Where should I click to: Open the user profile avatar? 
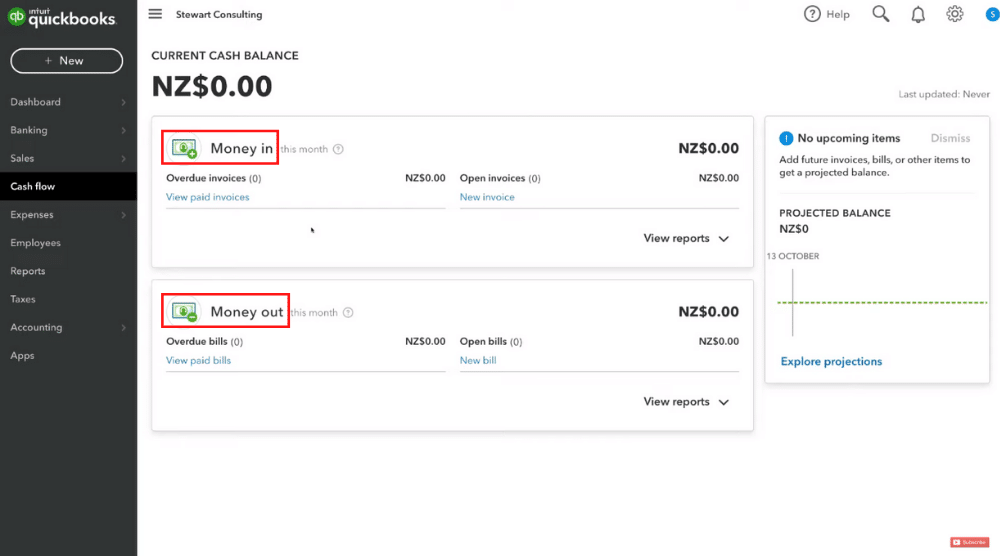tap(992, 14)
